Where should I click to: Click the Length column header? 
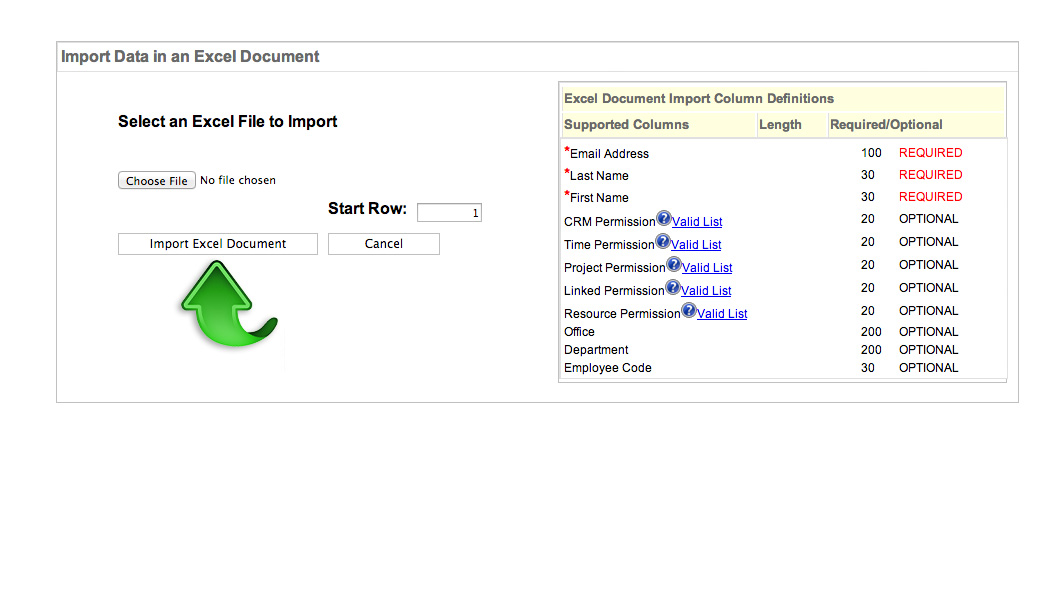(780, 125)
